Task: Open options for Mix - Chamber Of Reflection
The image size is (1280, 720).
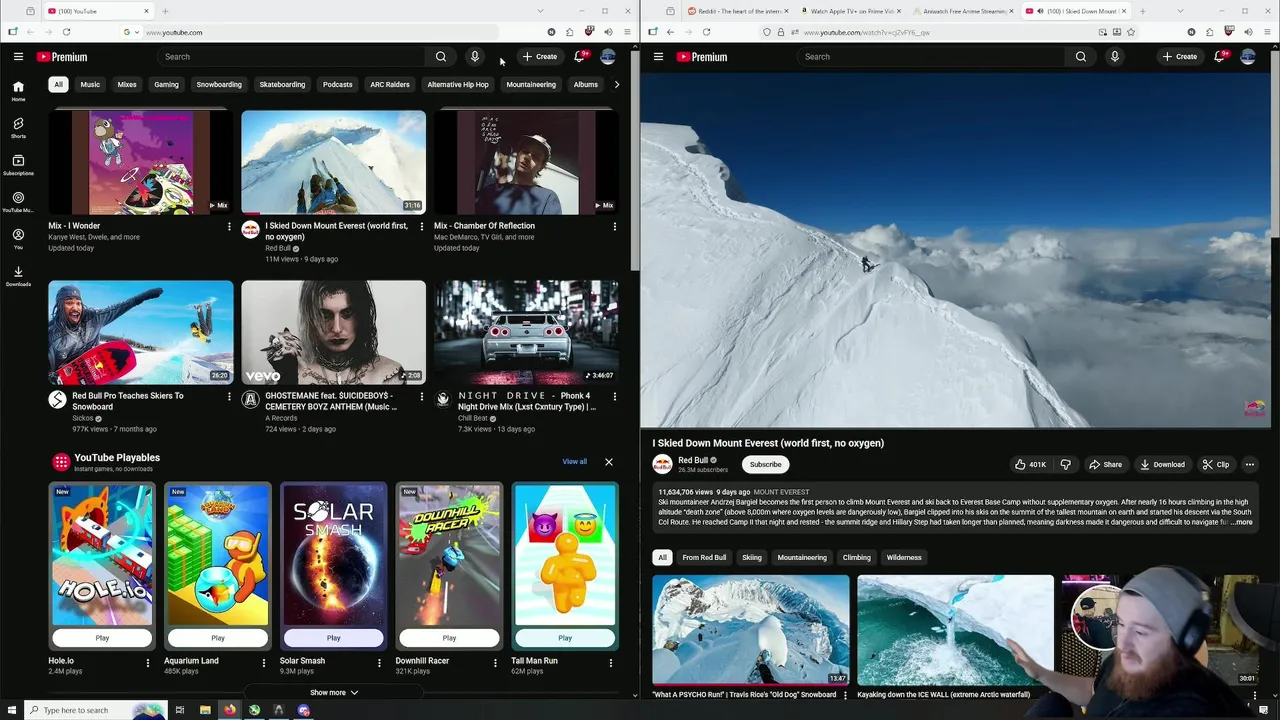Action: pos(614,227)
